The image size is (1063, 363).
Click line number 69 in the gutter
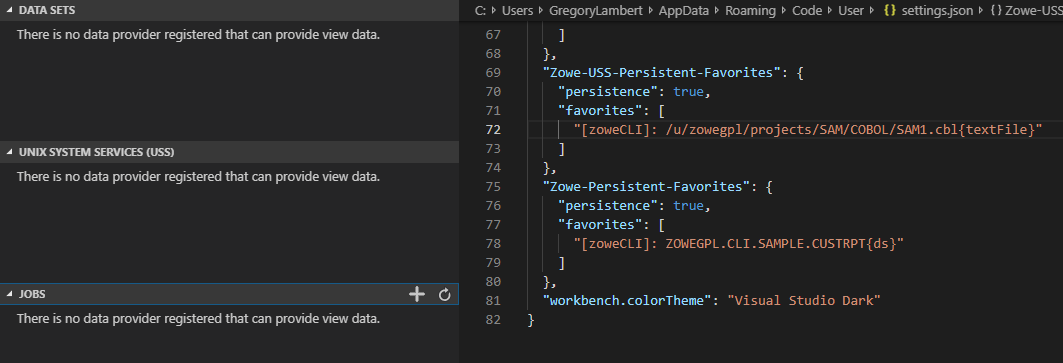click(x=493, y=73)
